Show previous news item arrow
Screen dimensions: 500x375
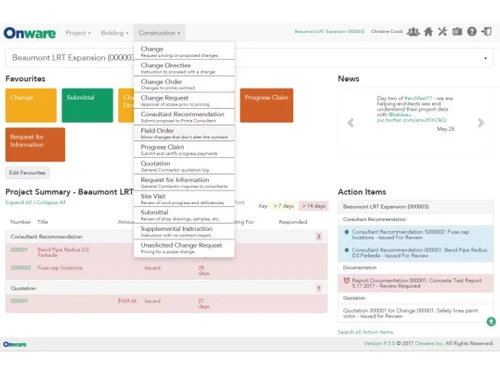[350, 123]
